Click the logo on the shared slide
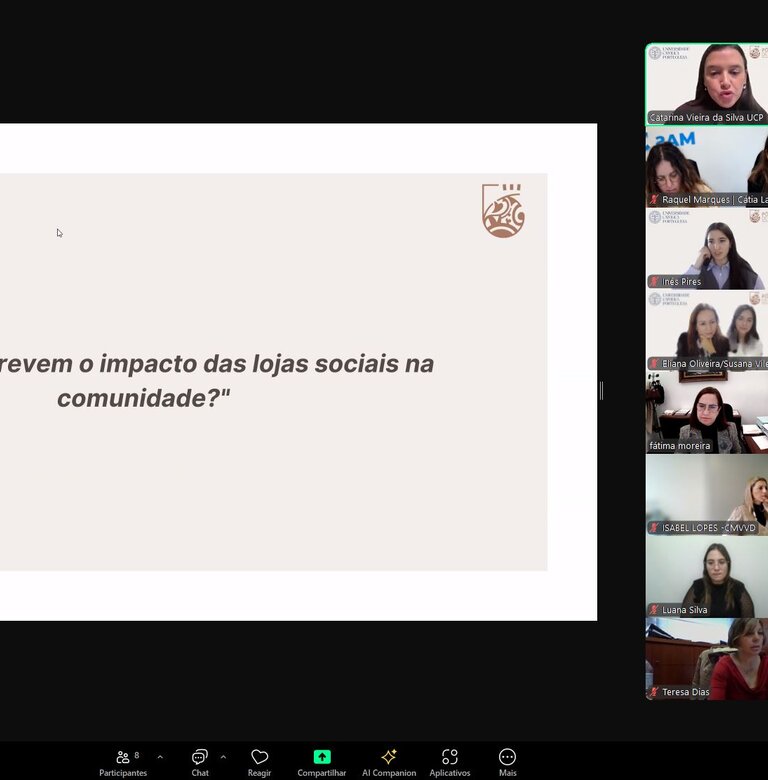The width and height of the screenshot is (768, 780). tap(503, 211)
